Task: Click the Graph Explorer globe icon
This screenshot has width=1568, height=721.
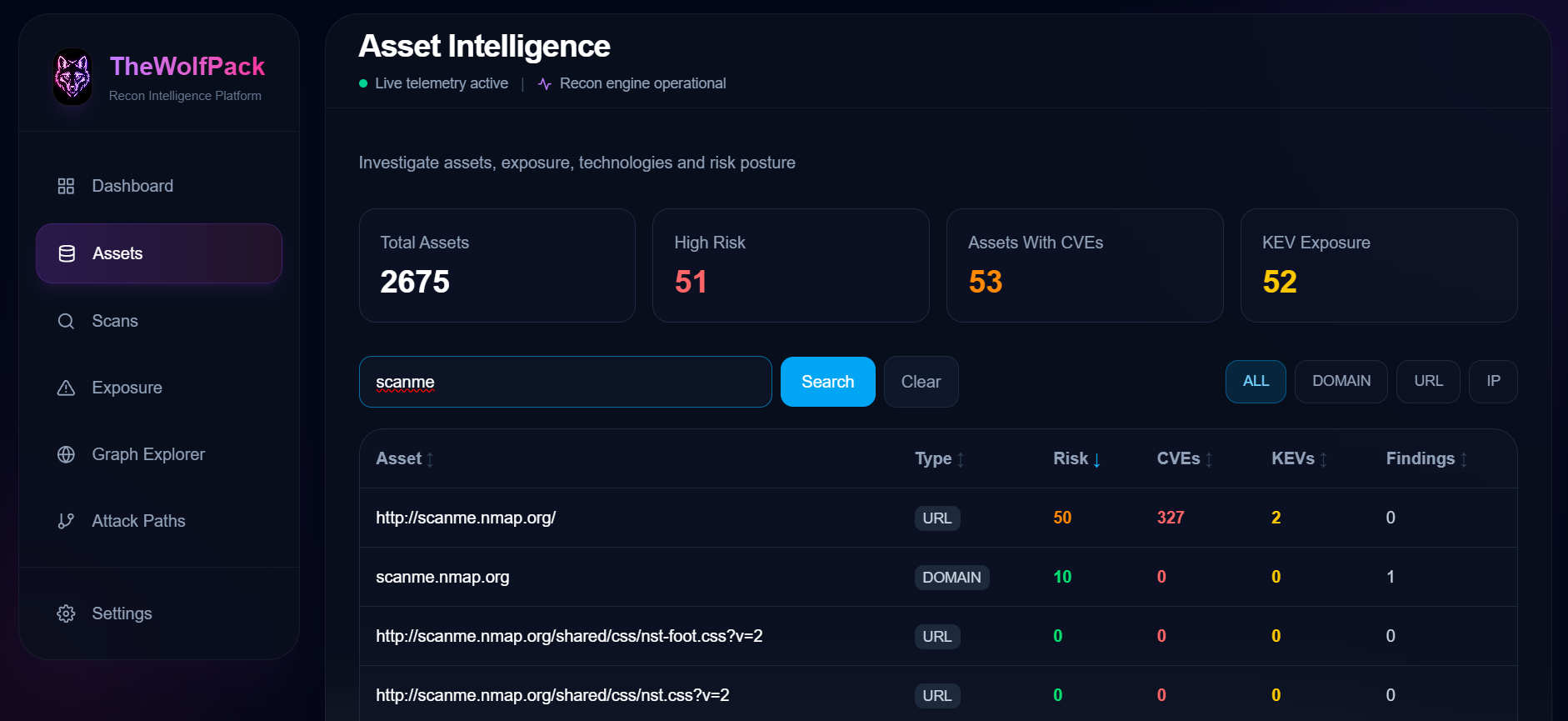Action: pos(66,454)
